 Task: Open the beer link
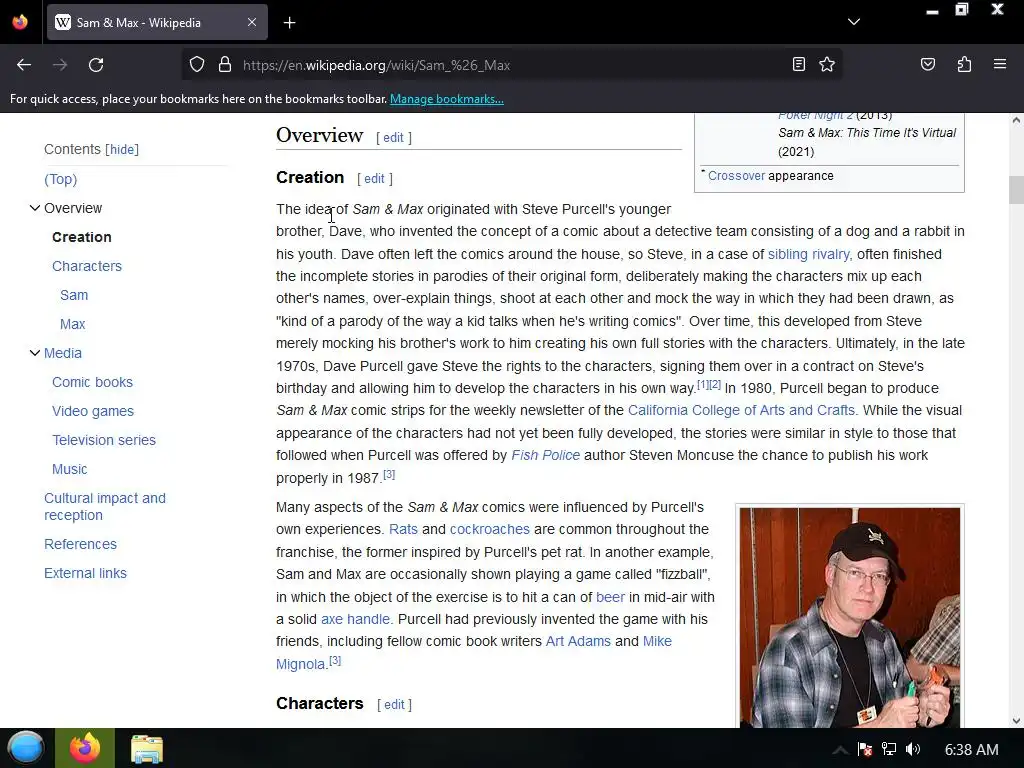click(x=610, y=597)
